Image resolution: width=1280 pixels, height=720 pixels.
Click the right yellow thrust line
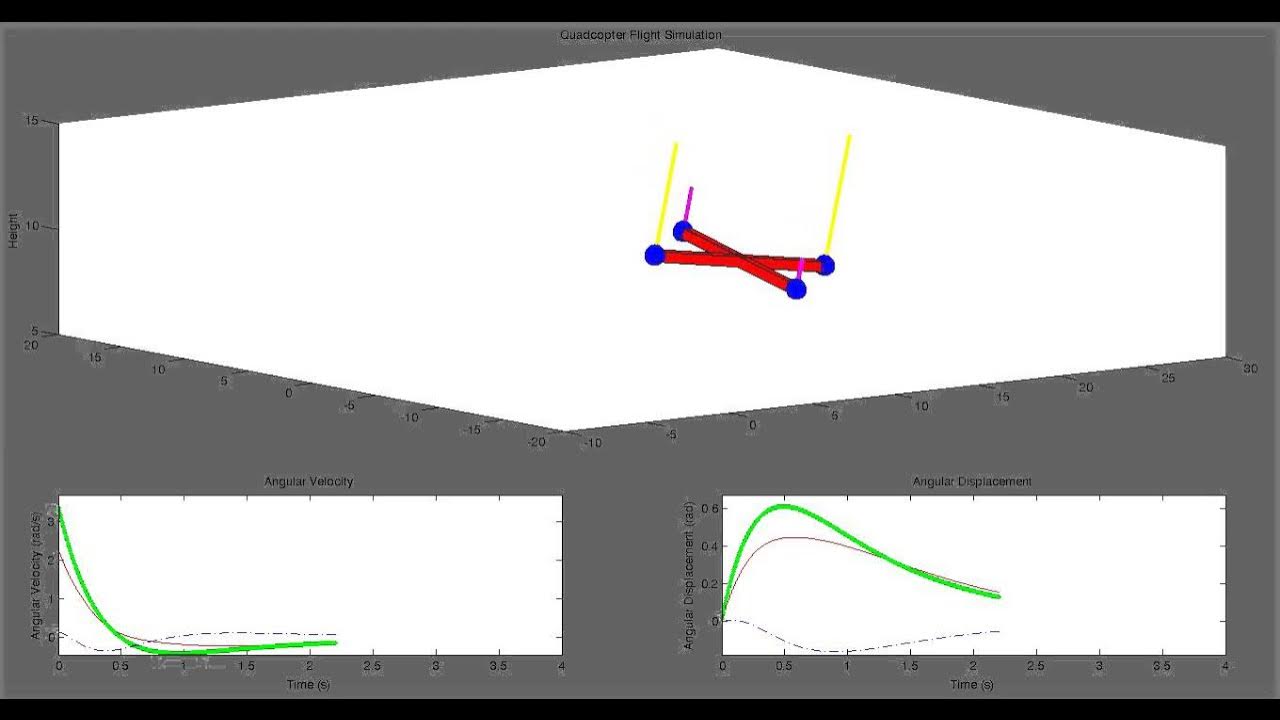(x=838, y=195)
